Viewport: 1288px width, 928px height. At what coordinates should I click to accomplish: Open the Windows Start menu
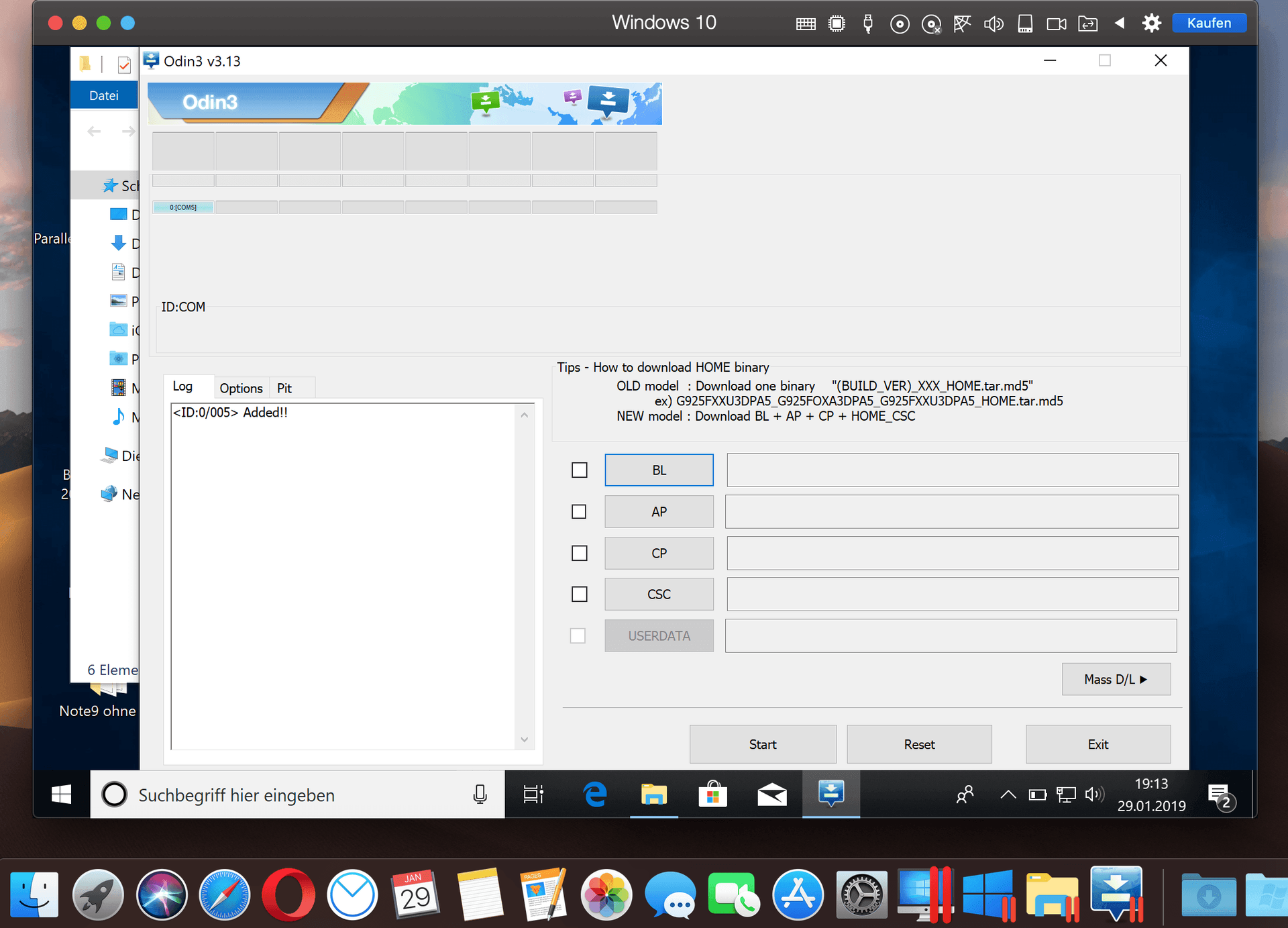62,794
